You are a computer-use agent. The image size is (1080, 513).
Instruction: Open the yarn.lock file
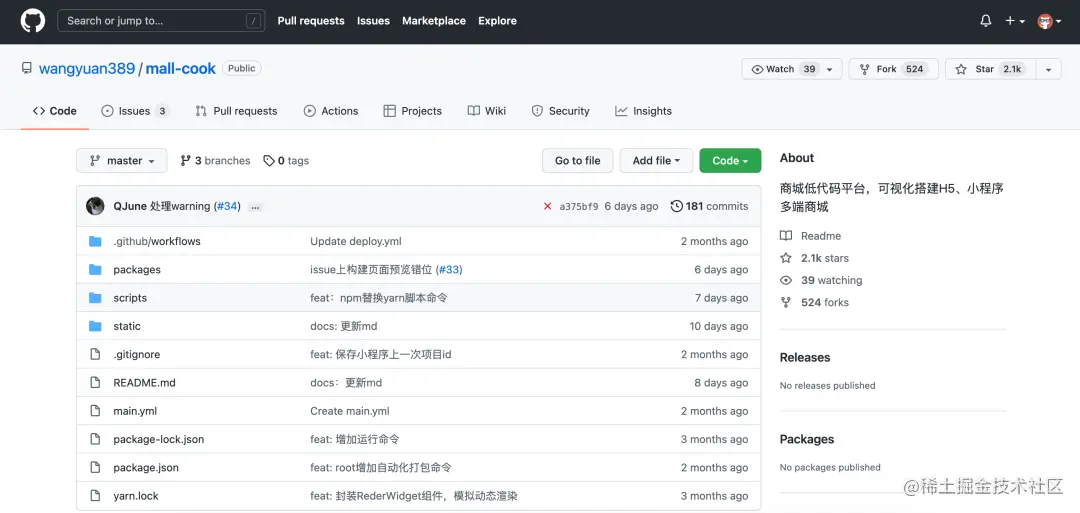136,495
